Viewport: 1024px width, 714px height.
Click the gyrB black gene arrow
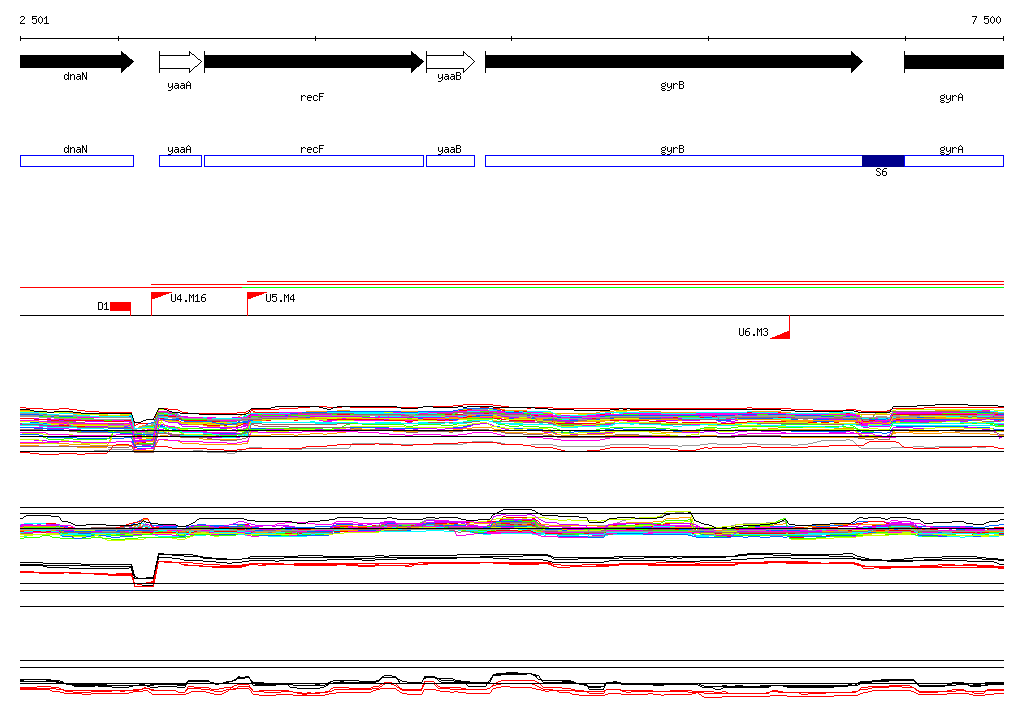(674, 62)
